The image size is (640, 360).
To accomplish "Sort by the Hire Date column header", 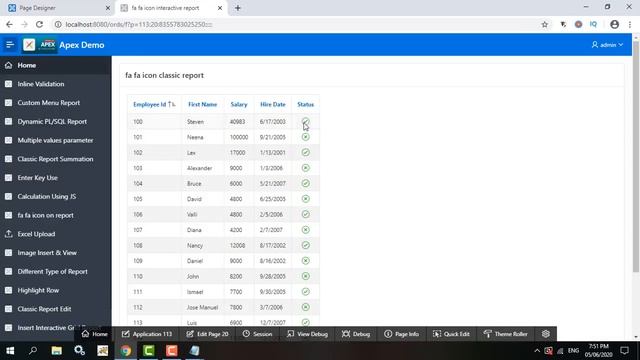I will 273,104.
